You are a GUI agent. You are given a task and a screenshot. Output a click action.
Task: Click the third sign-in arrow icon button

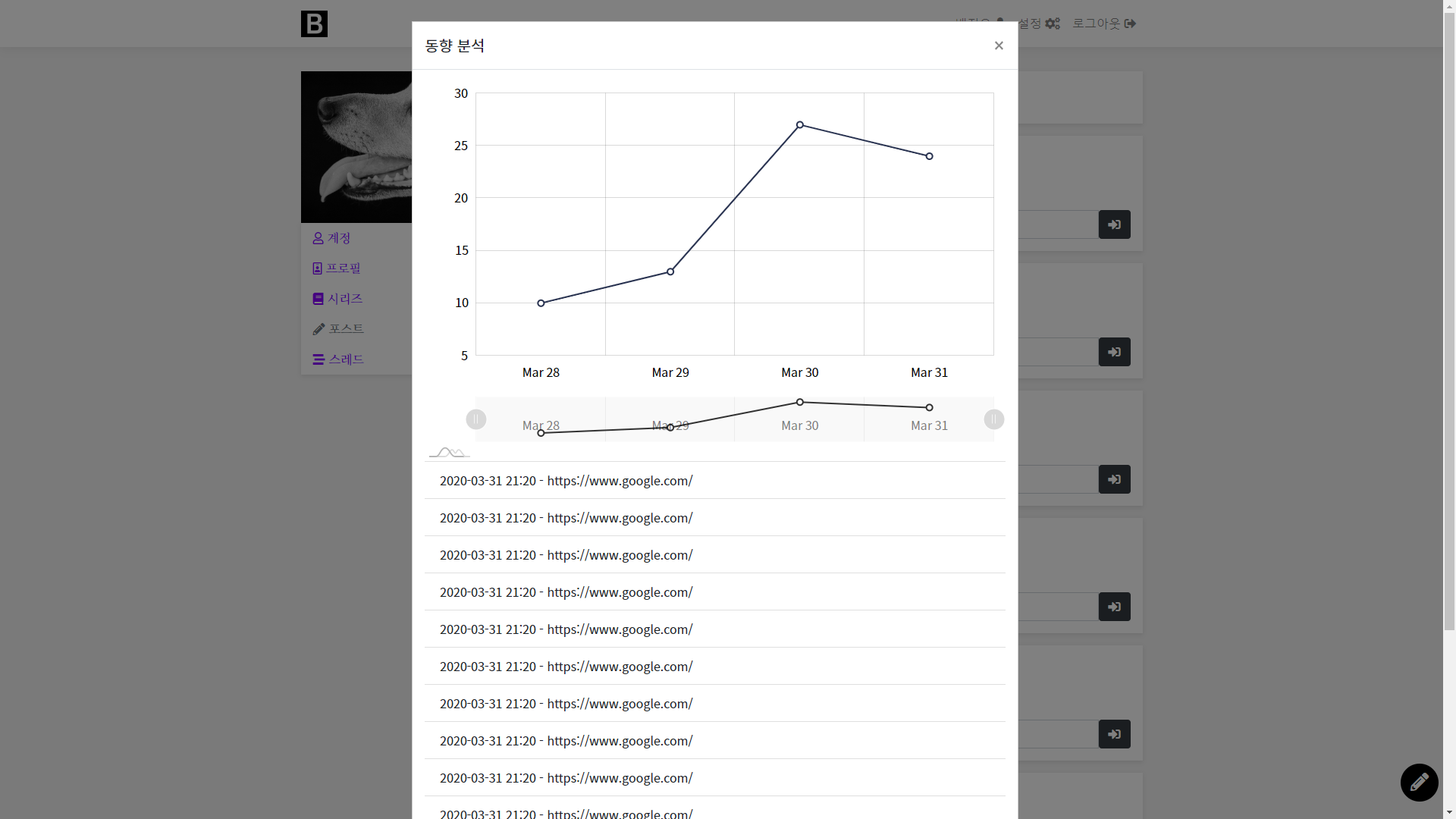(x=1114, y=479)
